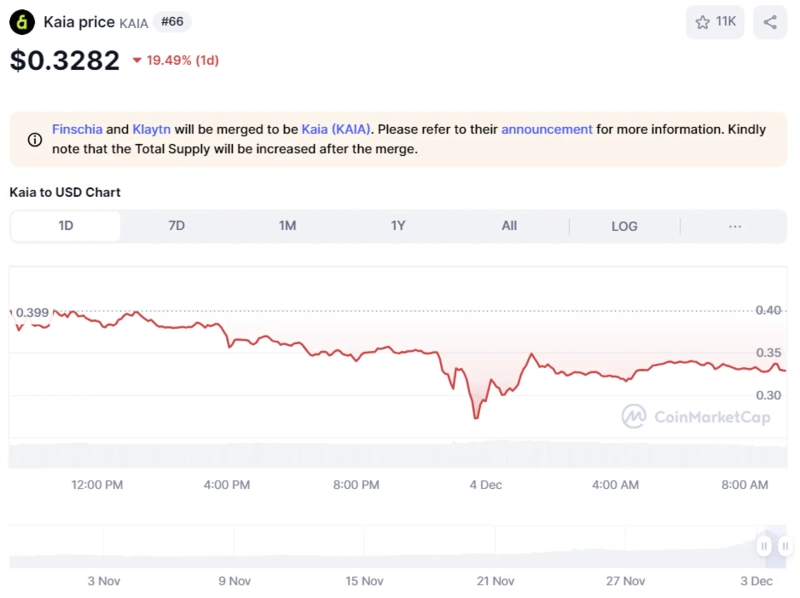
Task: Click the #66 rank badge
Action: pos(172,21)
